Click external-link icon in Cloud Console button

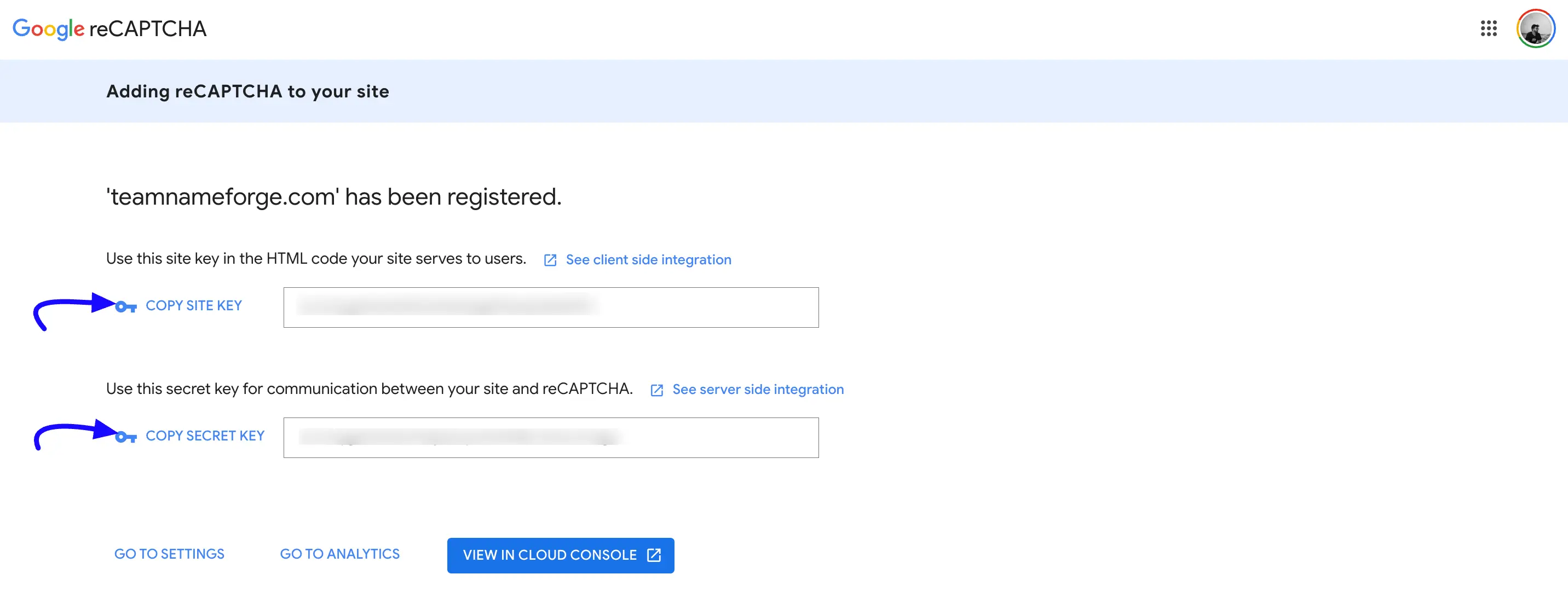tap(654, 555)
